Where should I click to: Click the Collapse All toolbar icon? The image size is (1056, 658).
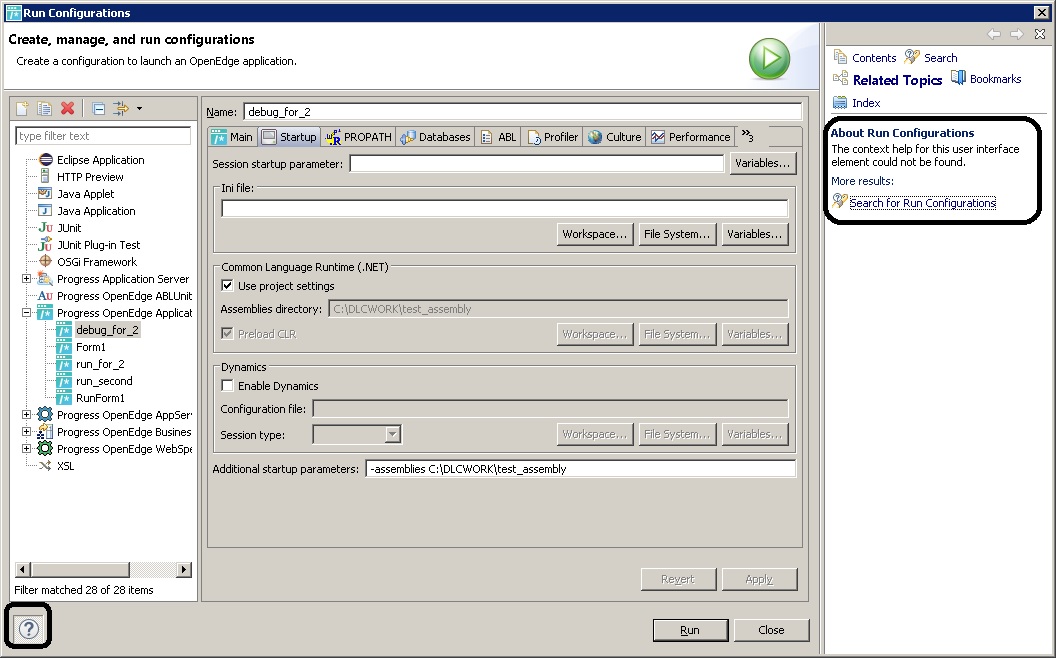coord(98,108)
